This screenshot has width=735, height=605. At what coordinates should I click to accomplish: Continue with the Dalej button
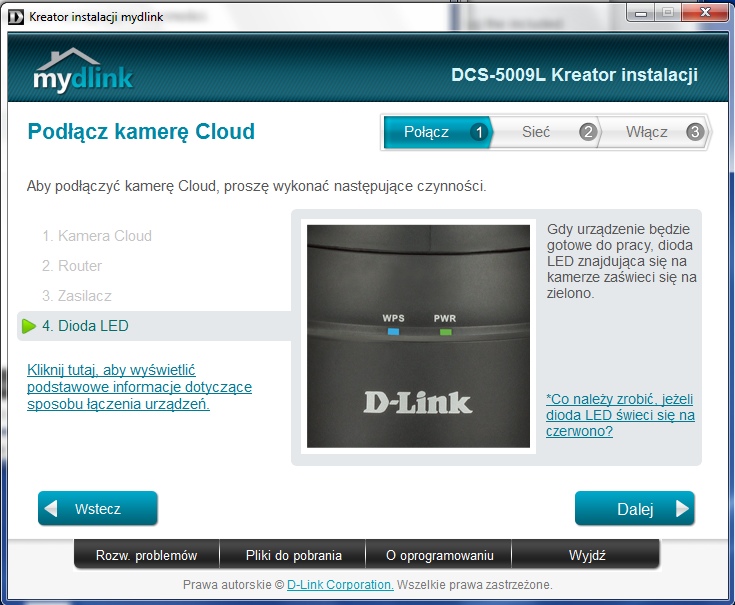(635, 508)
